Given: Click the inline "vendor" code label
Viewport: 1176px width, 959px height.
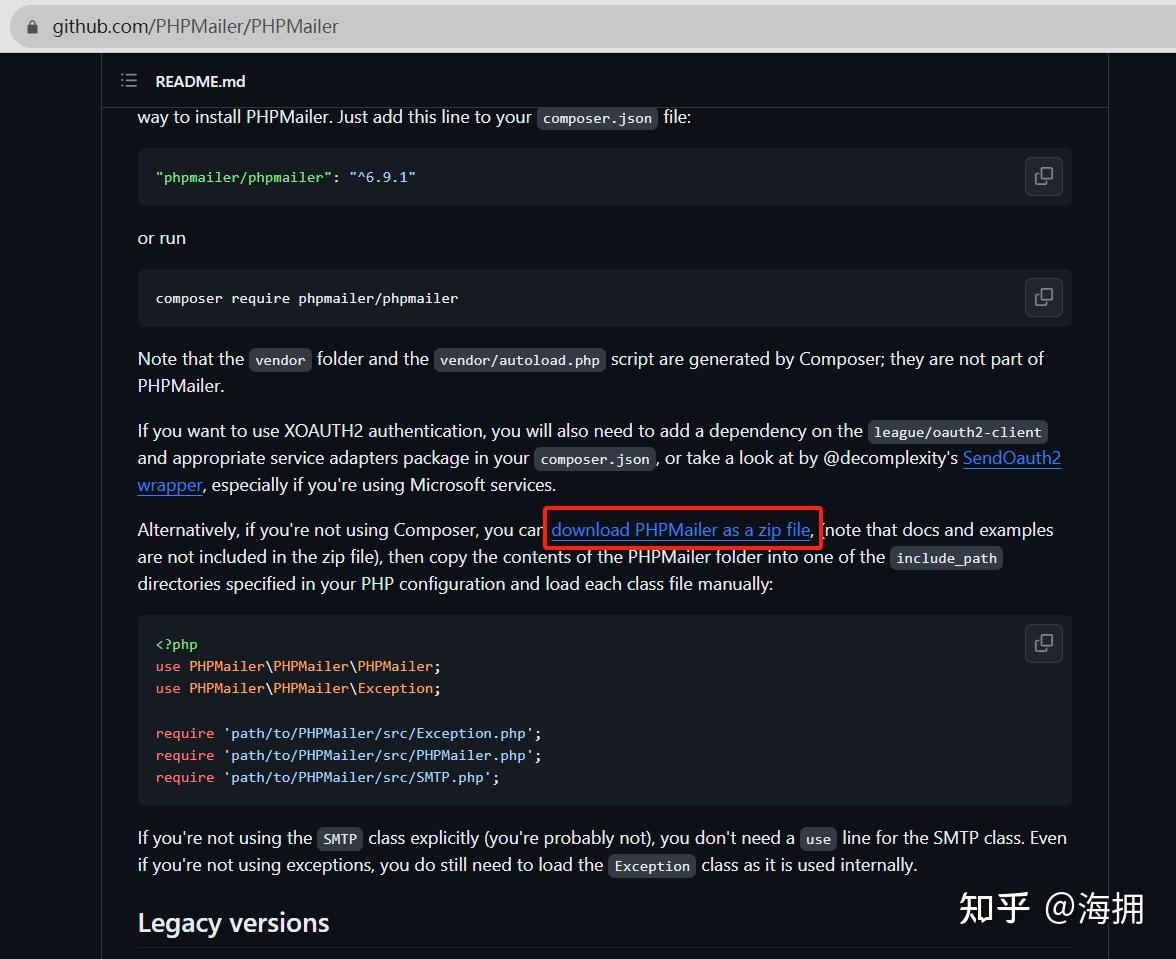Looking at the screenshot, I should [x=280, y=360].
